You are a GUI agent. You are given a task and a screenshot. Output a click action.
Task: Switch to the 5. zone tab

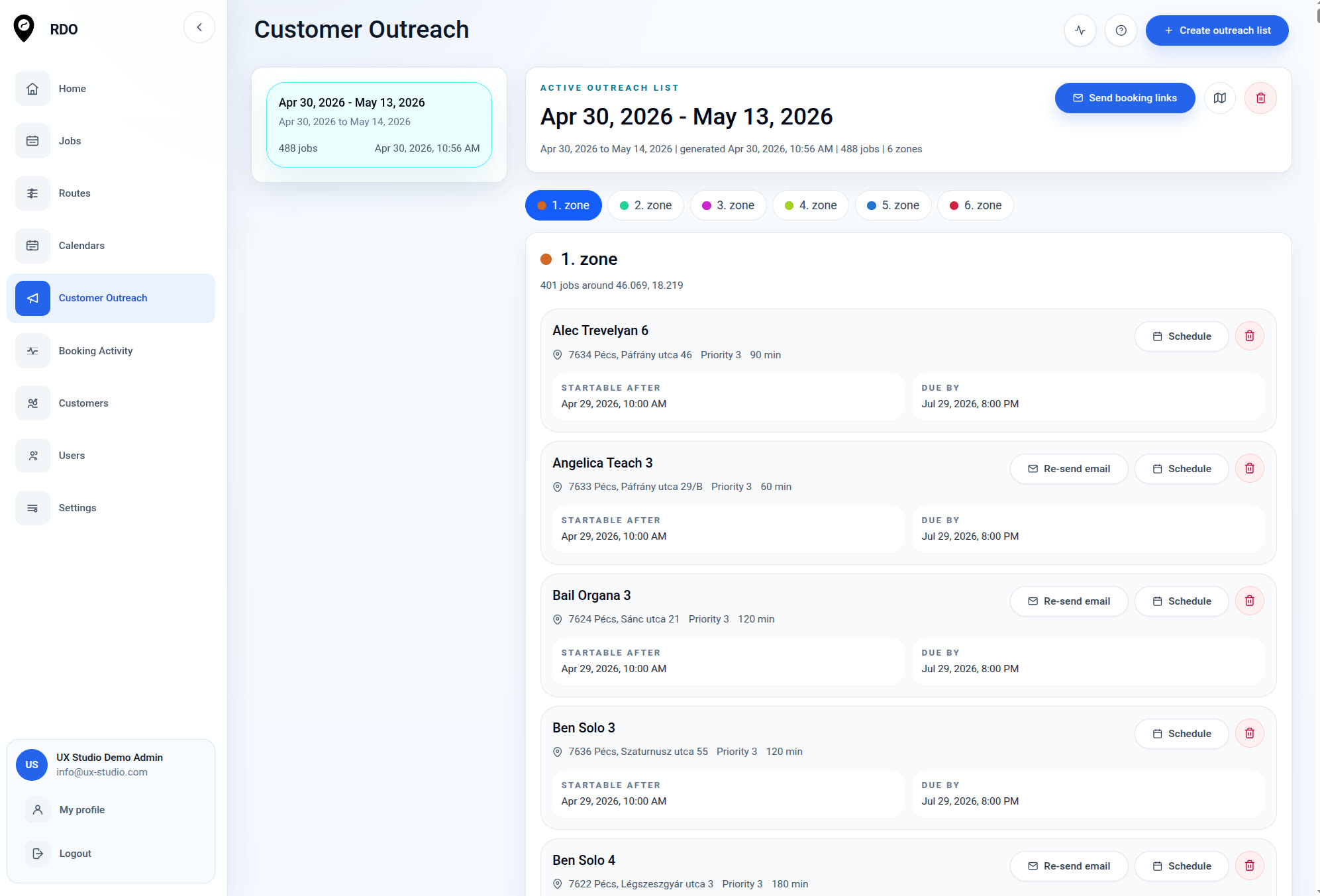[x=893, y=205]
